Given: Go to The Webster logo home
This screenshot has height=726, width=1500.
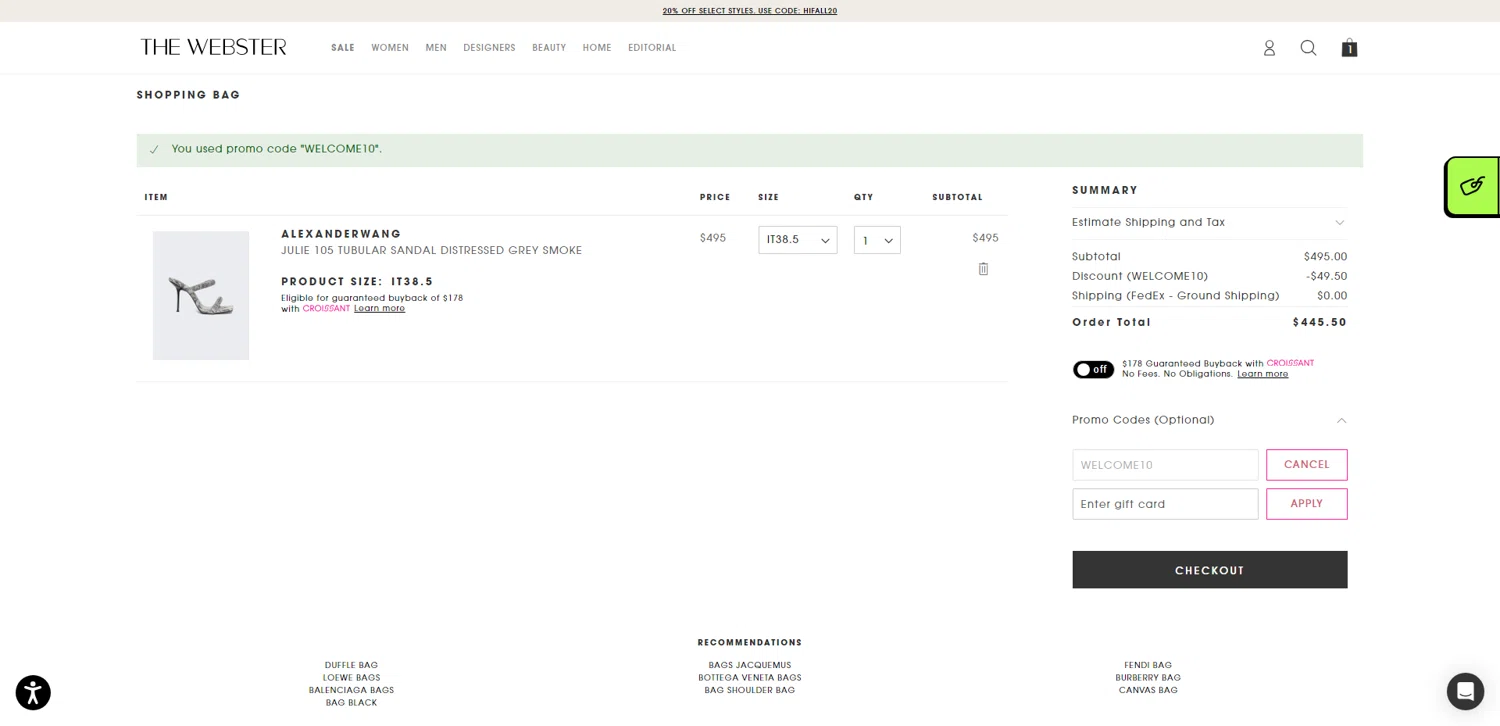Looking at the screenshot, I should [213, 47].
